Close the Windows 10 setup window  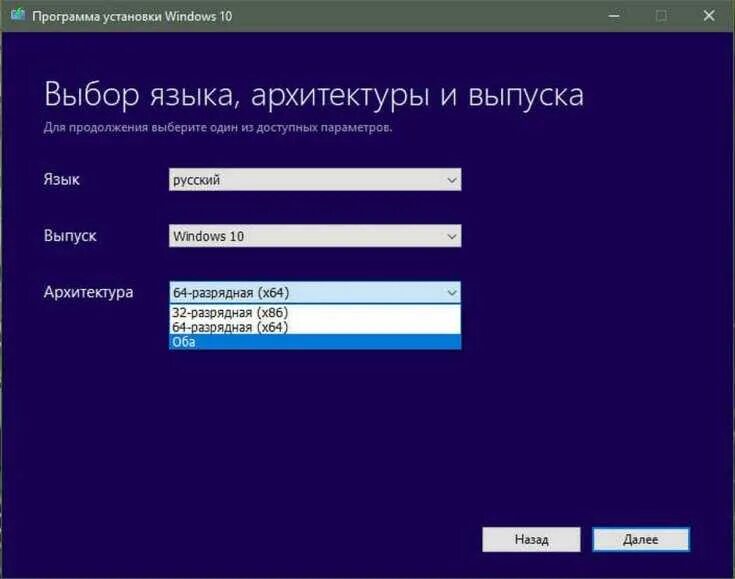[x=709, y=16]
